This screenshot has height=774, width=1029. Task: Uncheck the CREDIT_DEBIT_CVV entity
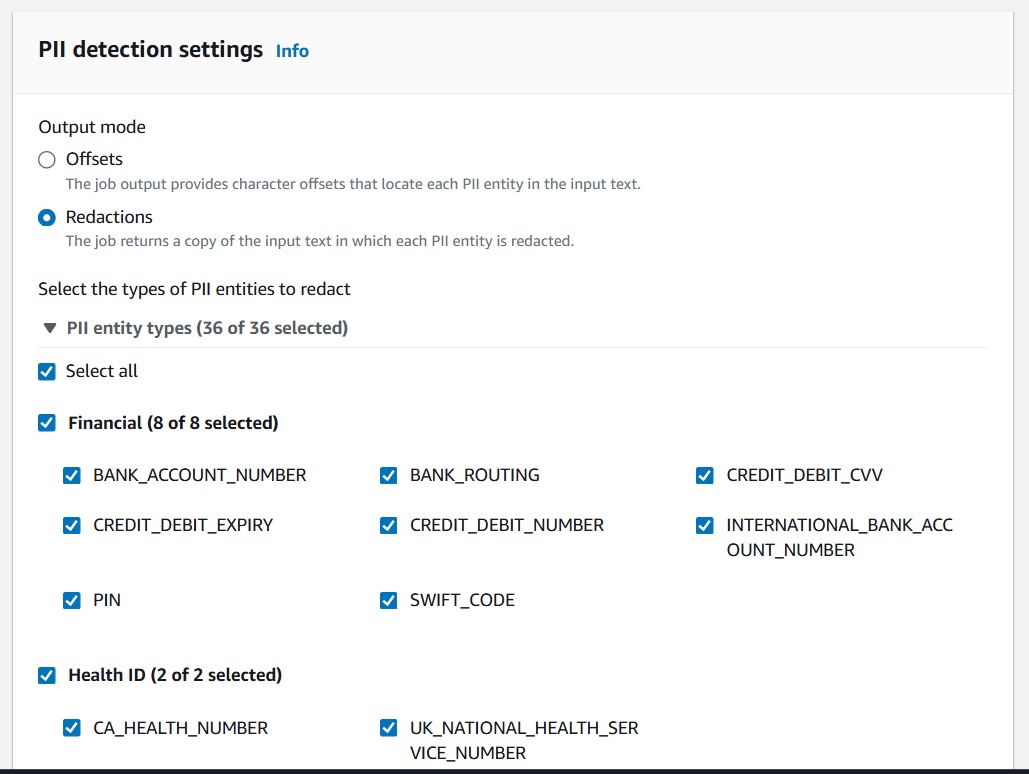pos(704,475)
